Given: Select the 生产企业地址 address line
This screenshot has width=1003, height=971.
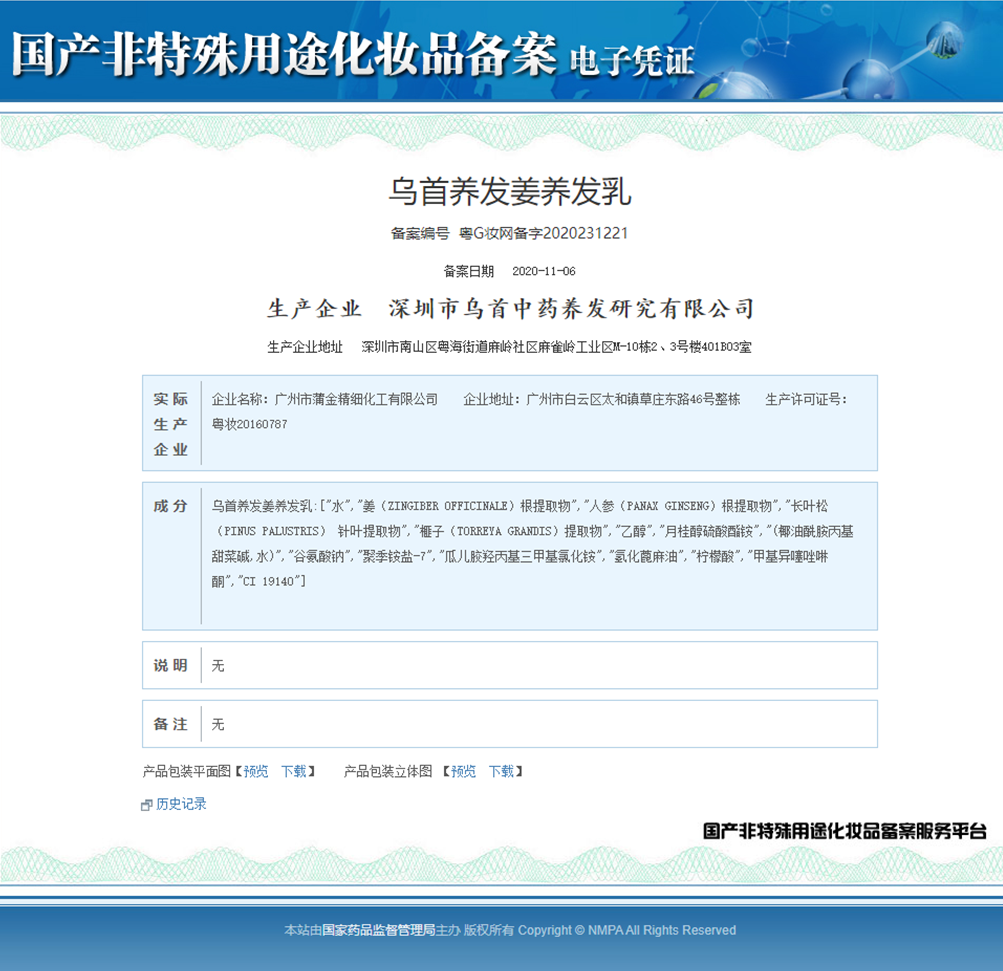Looking at the screenshot, I should [x=509, y=347].
